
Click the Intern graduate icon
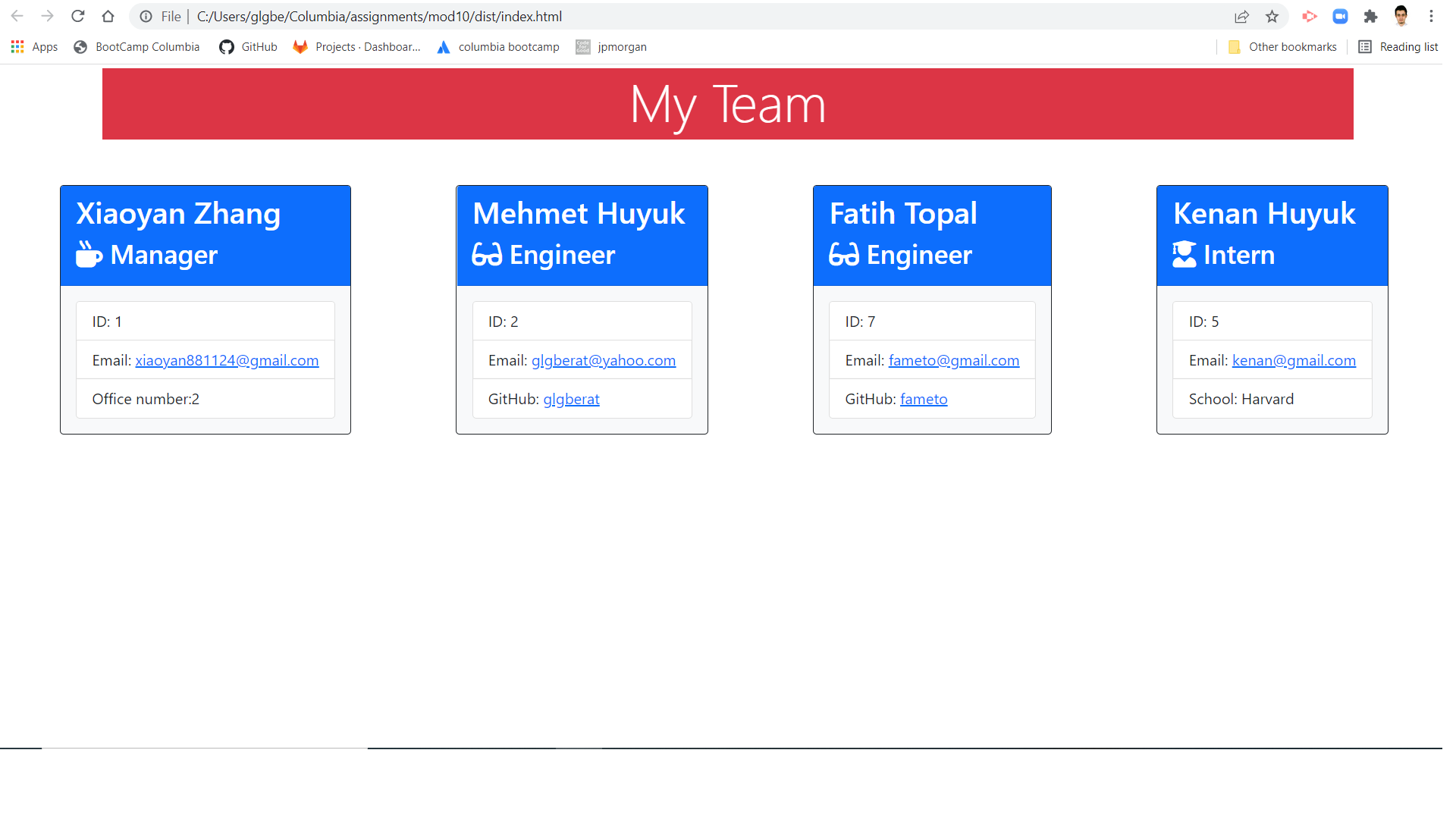point(1185,255)
